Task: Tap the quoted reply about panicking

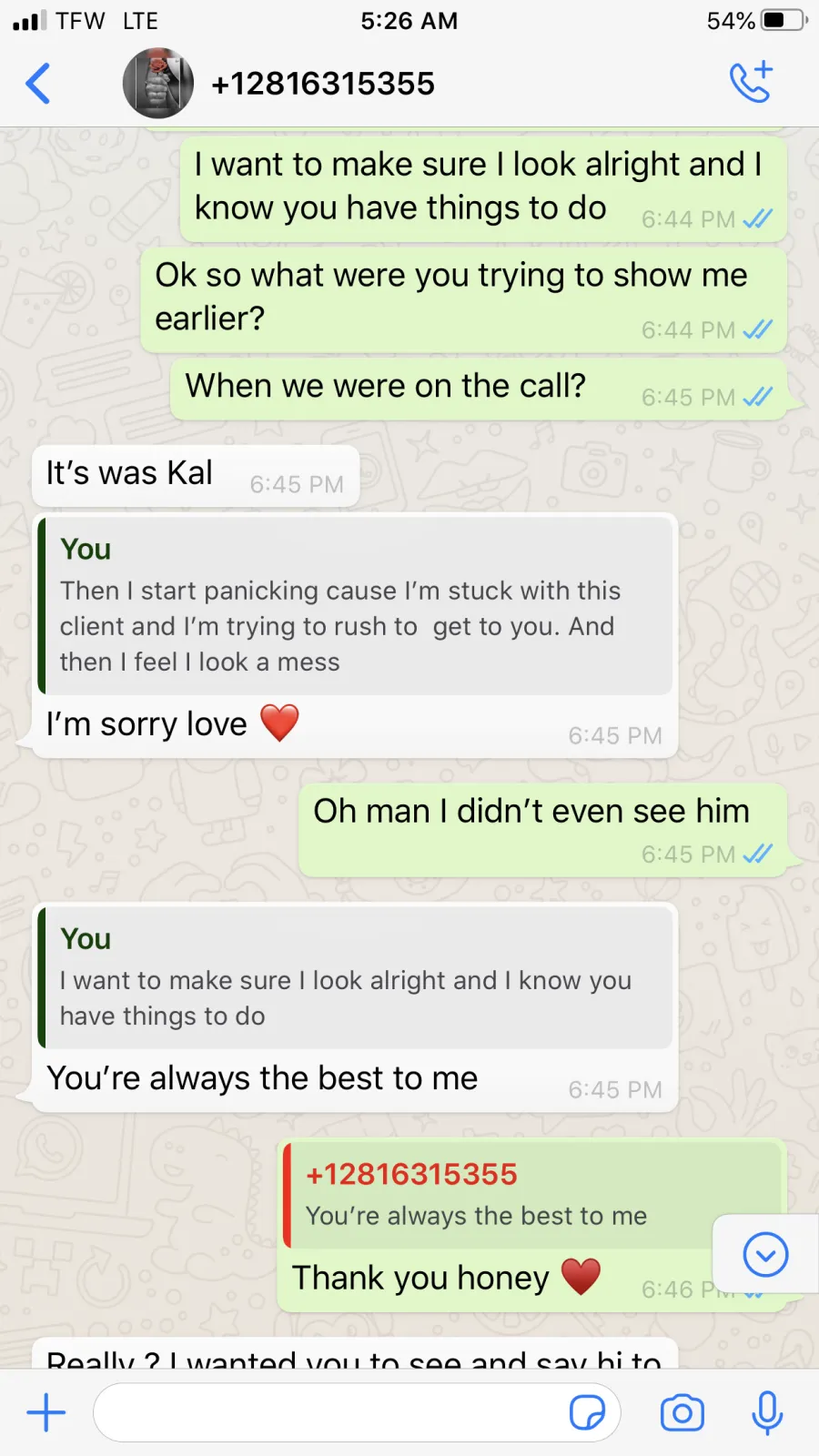Action: coord(356,605)
